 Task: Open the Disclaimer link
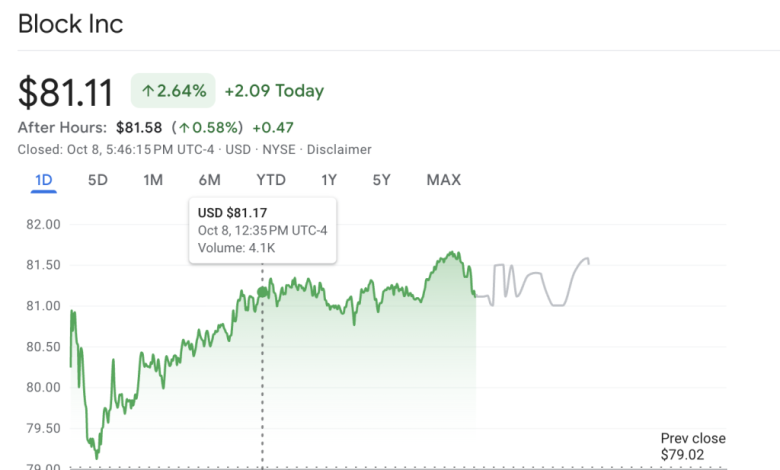(339, 149)
